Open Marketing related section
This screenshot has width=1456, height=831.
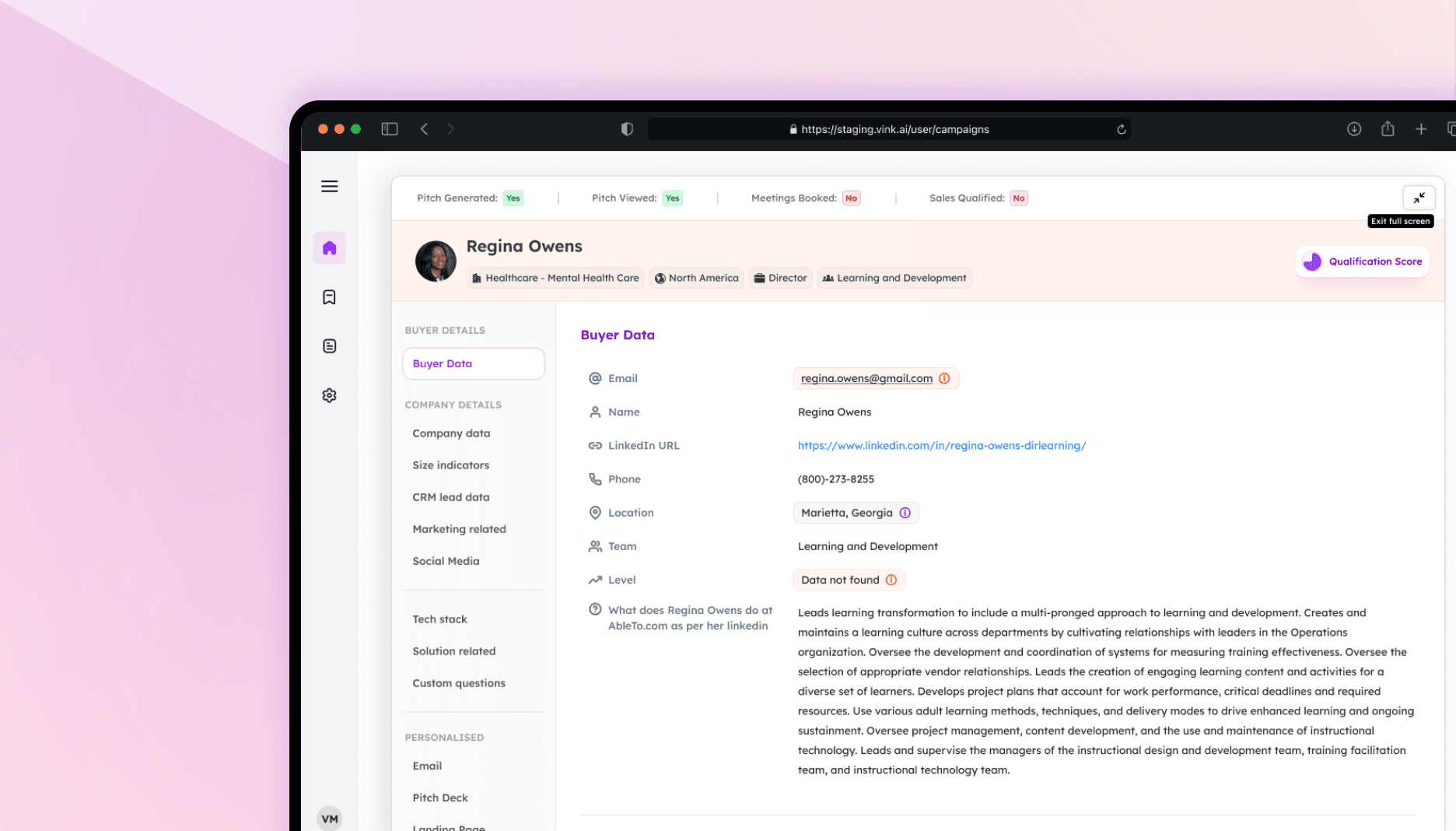[x=459, y=529]
